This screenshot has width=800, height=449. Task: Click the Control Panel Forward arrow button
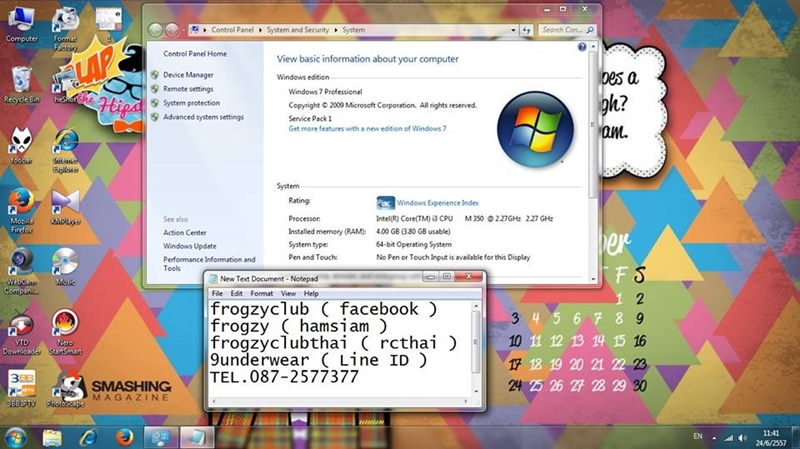(172, 30)
